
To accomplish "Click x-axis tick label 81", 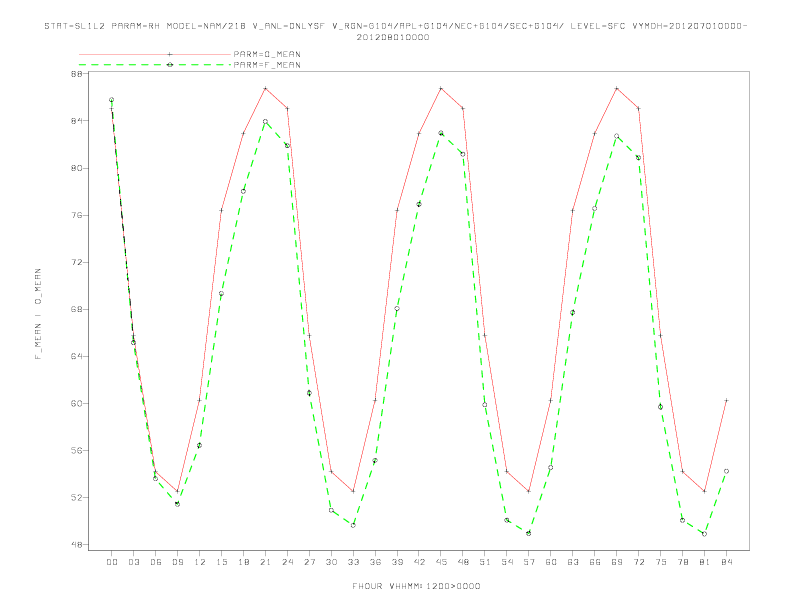I will (x=705, y=562).
